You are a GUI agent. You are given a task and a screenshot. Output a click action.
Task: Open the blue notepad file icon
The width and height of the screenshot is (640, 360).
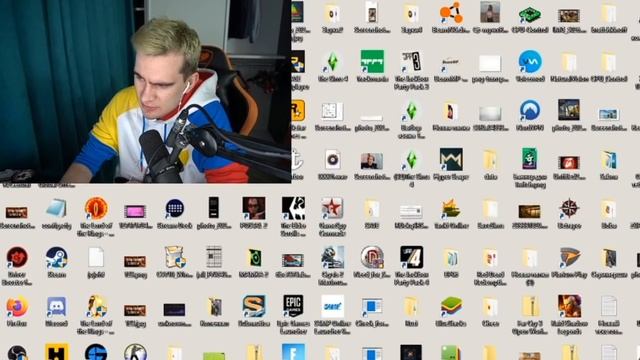56,209
